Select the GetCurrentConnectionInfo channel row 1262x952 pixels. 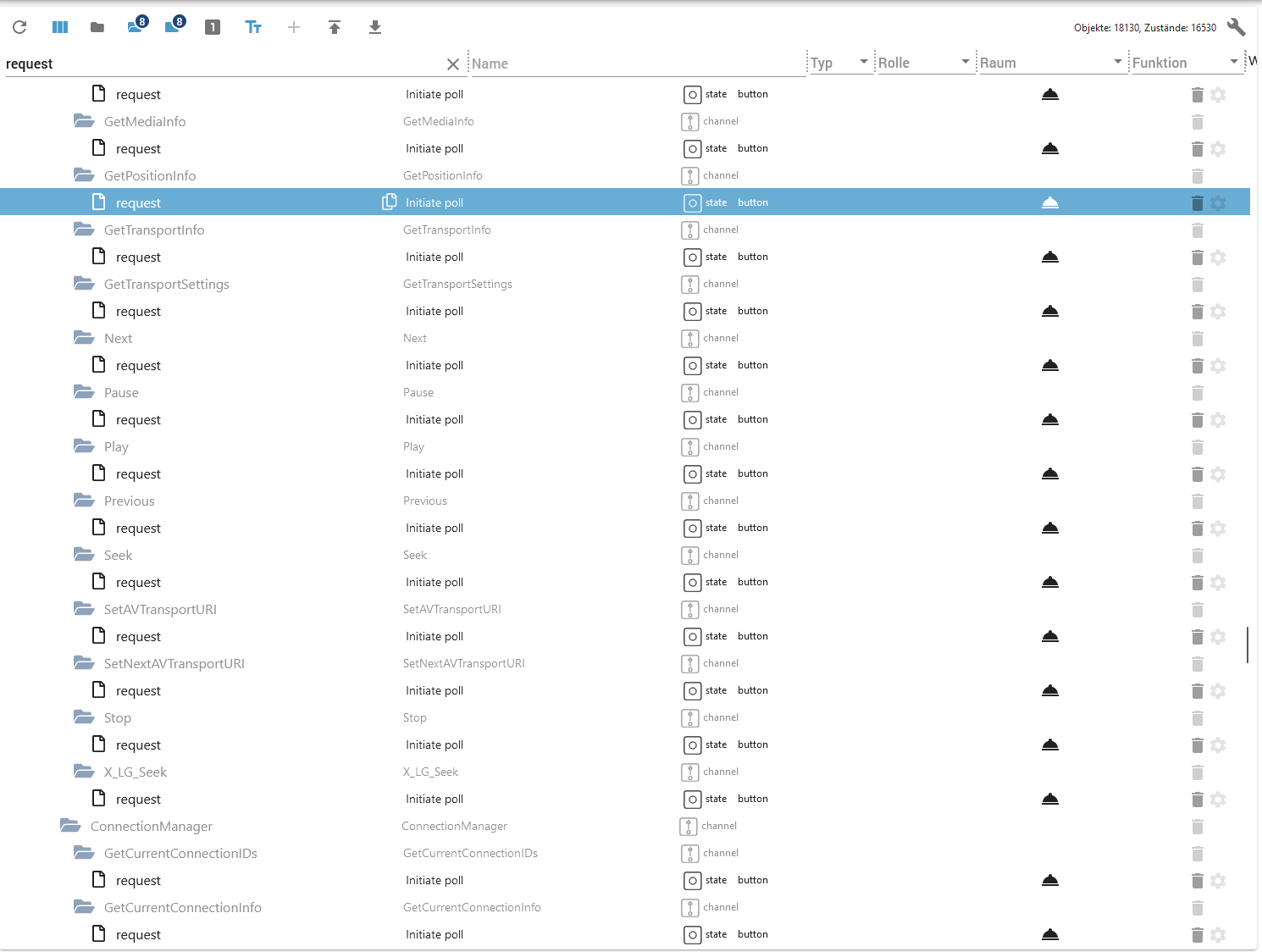tap(625, 907)
